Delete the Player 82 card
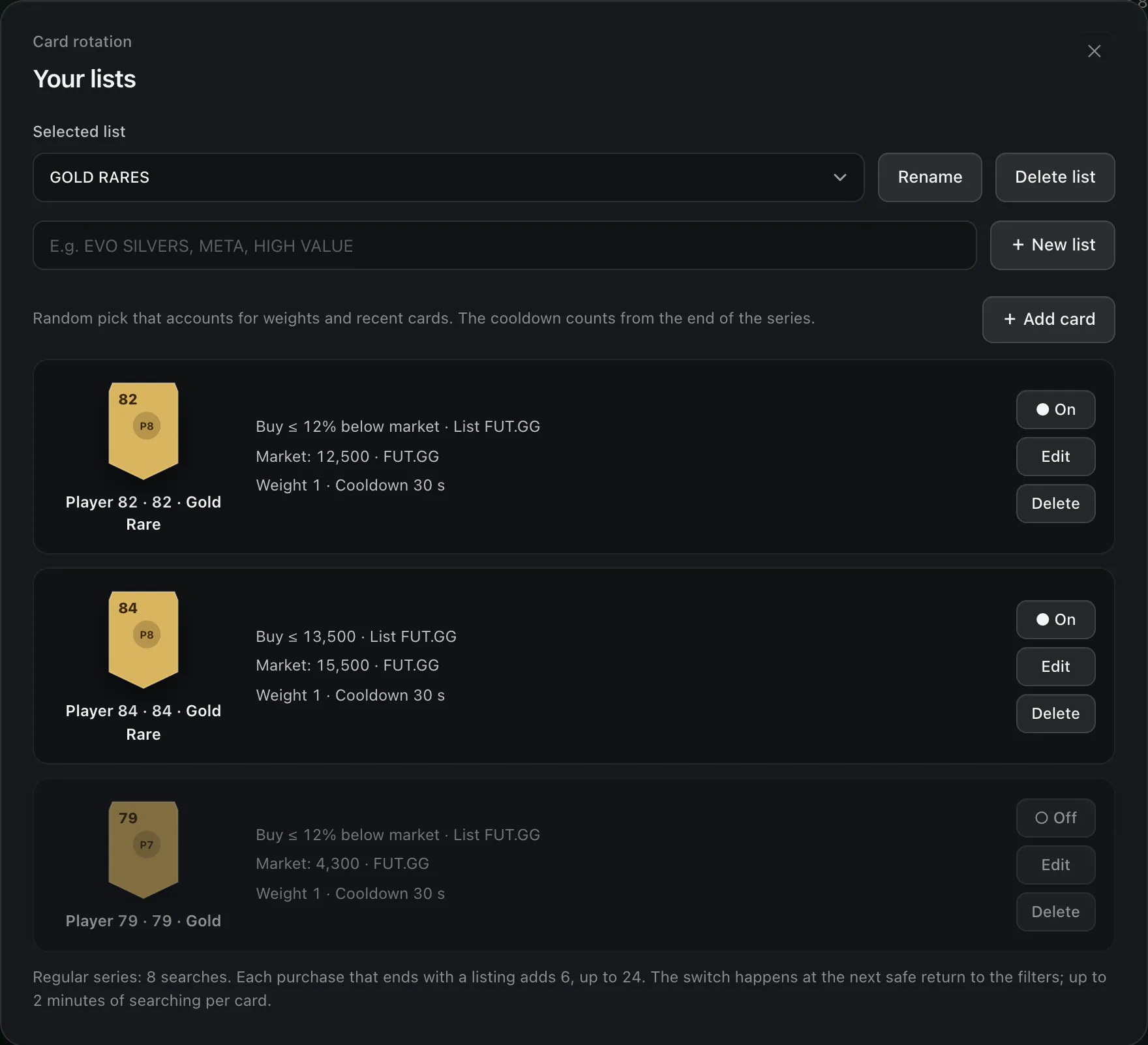This screenshot has width=1148, height=1045. pos(1055,504)
